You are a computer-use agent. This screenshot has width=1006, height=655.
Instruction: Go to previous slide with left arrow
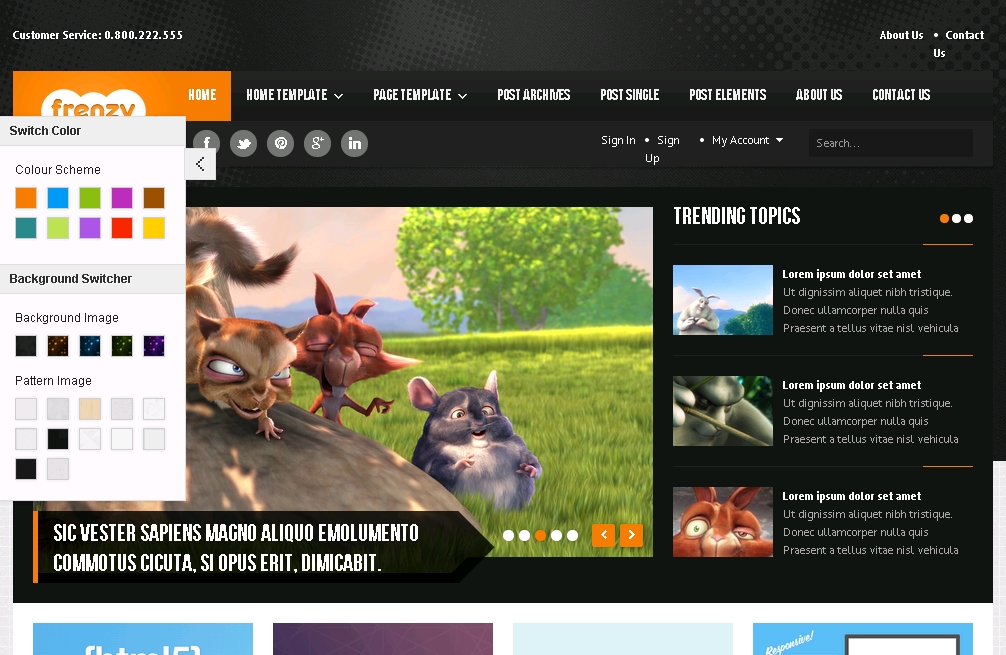(603, 535)
